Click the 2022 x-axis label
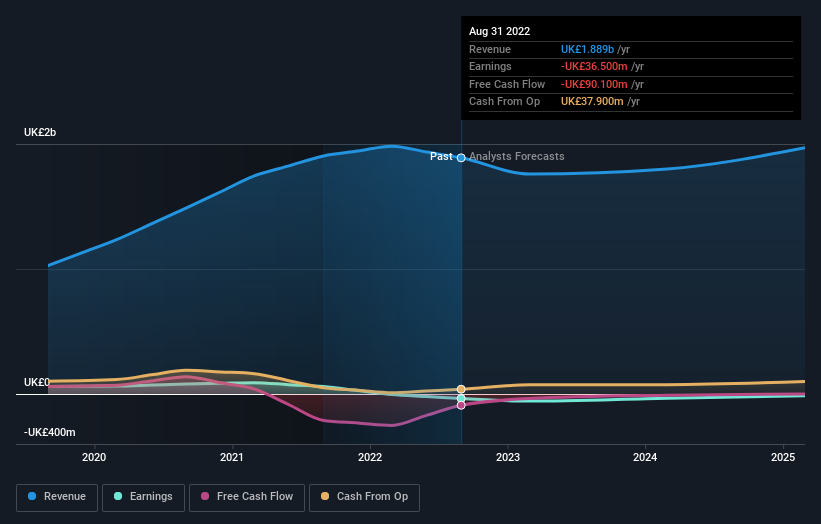This screenshot has width=821, height=524. coord(370,457)
